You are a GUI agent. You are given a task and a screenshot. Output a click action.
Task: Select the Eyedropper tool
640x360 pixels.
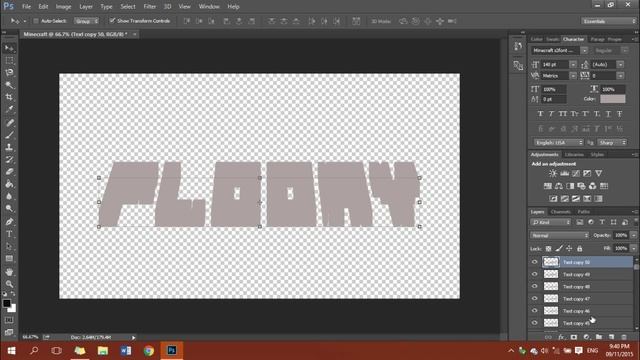(9, 109)
